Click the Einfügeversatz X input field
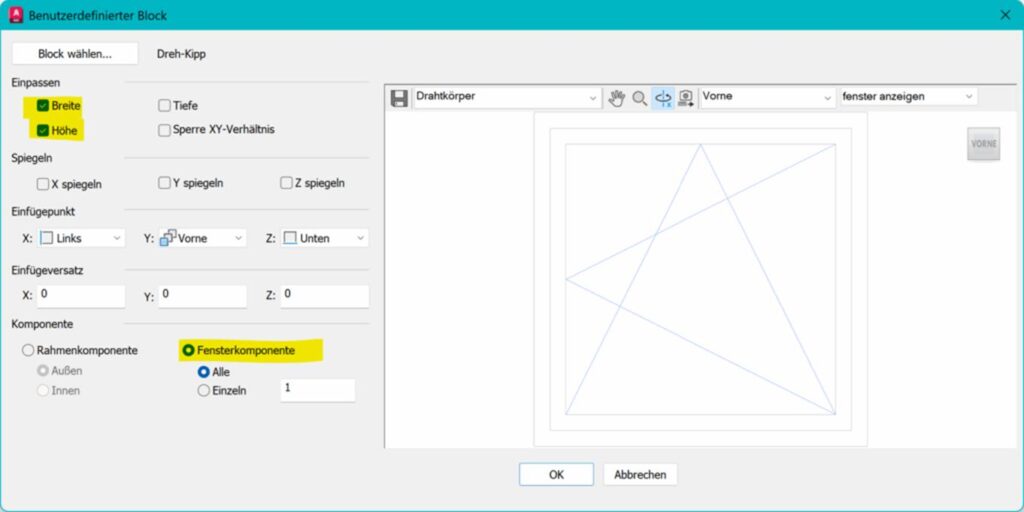Screen dimensions: 1024x512 point(81,296)
